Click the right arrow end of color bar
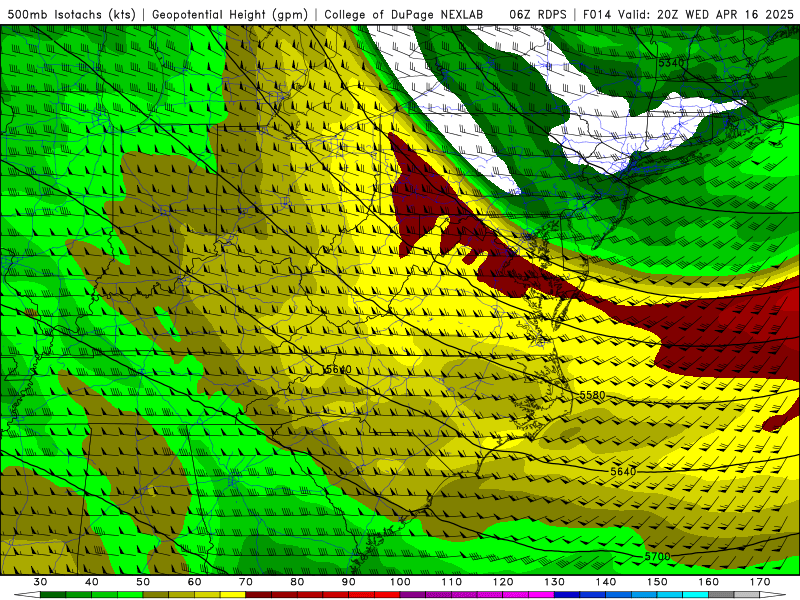This screenshot has width=800, height=600. click(x=772, y=594)
